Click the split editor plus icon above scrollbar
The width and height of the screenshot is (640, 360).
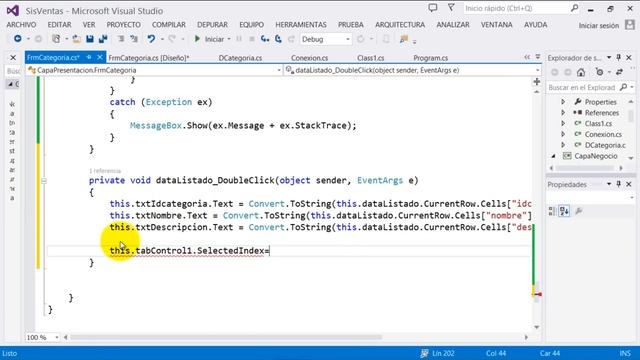tap(537, 82)
